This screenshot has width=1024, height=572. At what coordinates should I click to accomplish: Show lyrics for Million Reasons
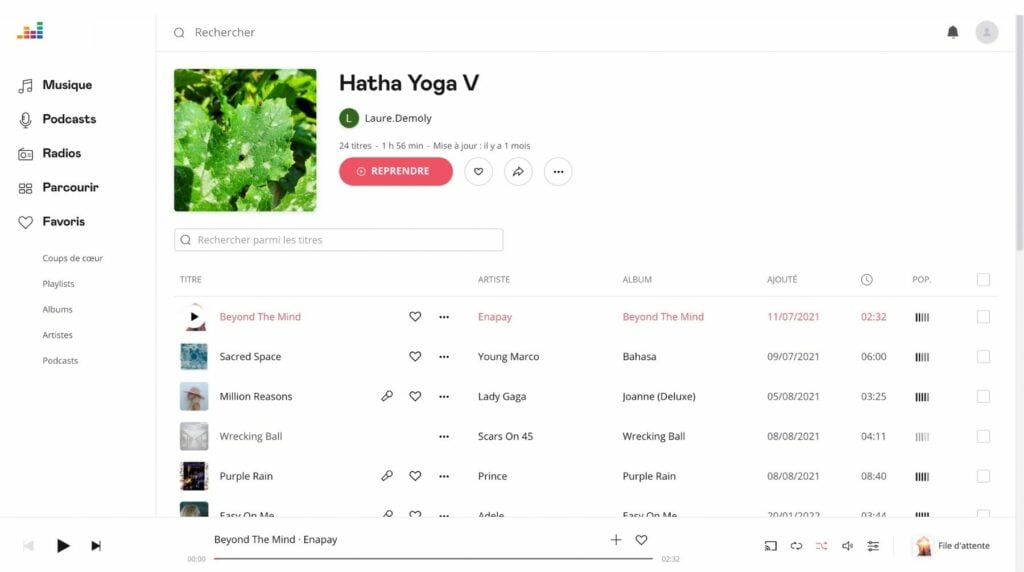(x=387, y=396)
